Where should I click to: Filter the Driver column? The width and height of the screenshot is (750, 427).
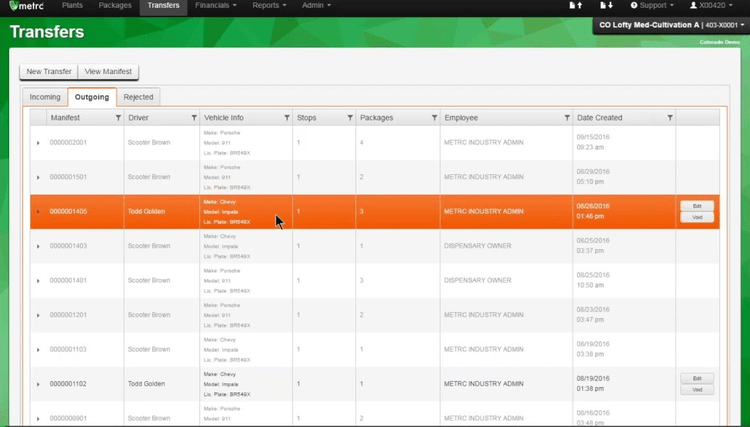coord(194,118)
